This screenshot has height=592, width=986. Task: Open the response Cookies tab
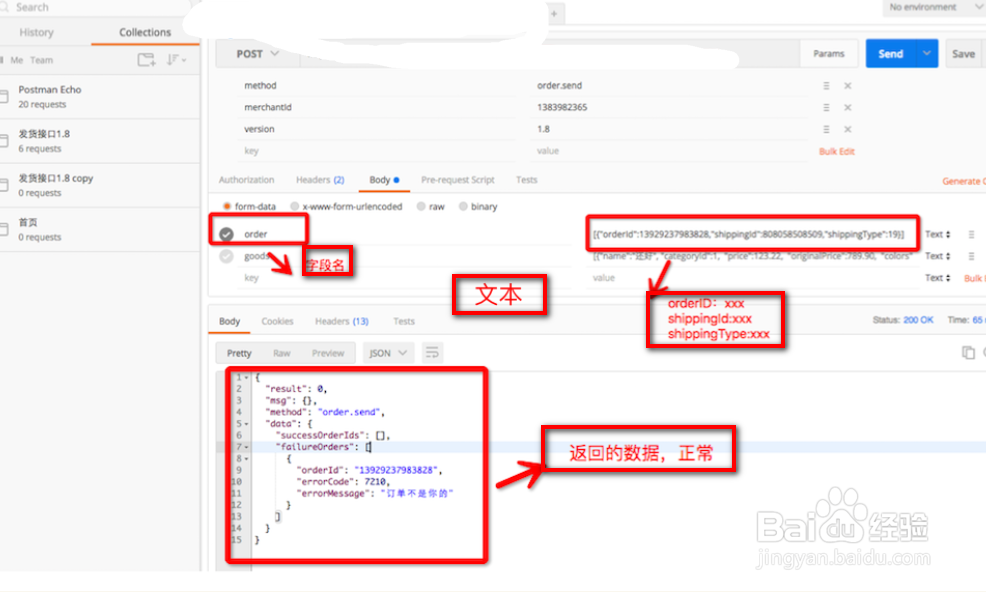tap(277, 321)
